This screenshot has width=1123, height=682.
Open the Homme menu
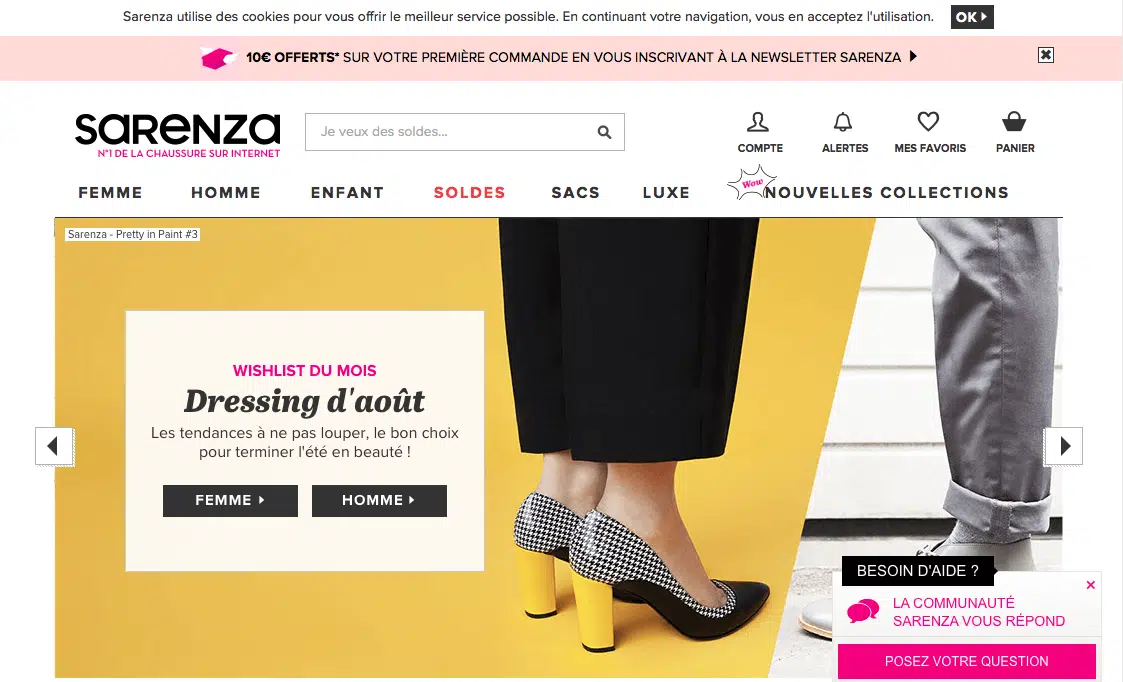click(x=226, y=193)
